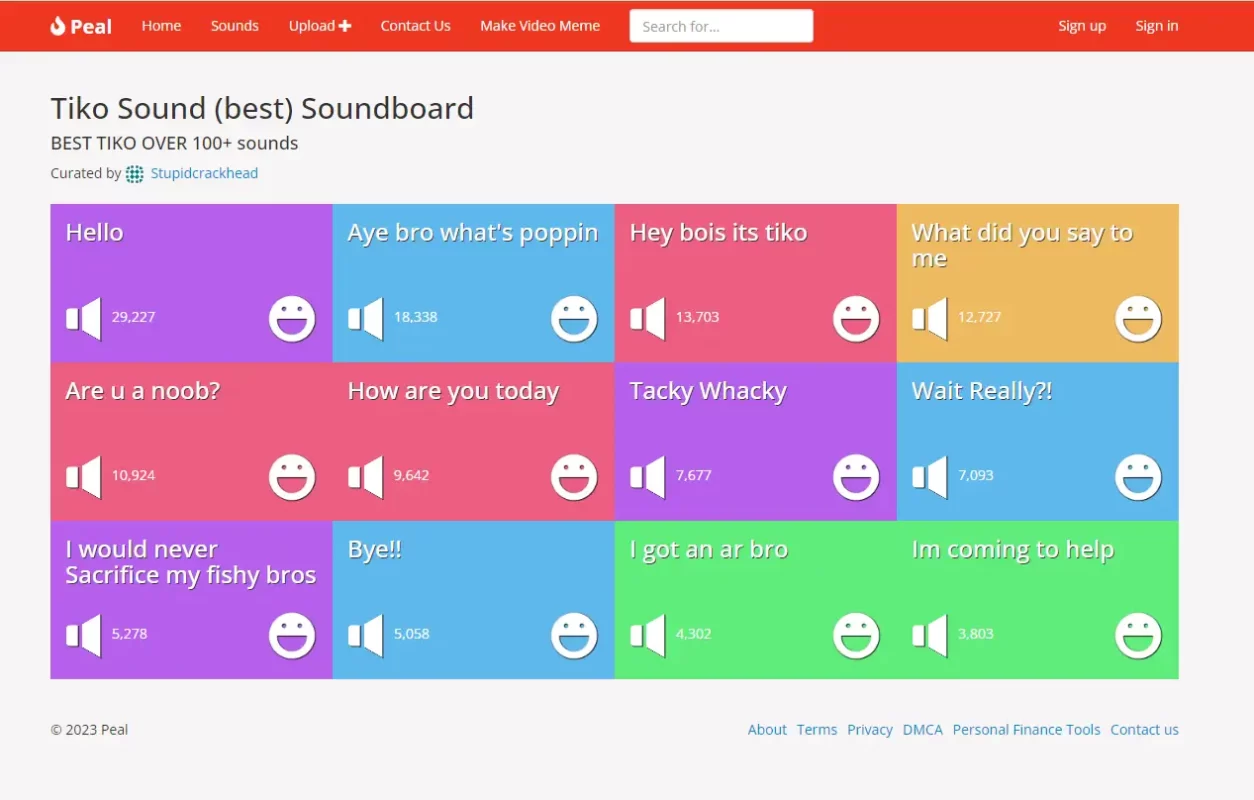Screen dimensions: 1254x800
Task: Click speaker on What did you say to me
Action: [x=929, y=319]
